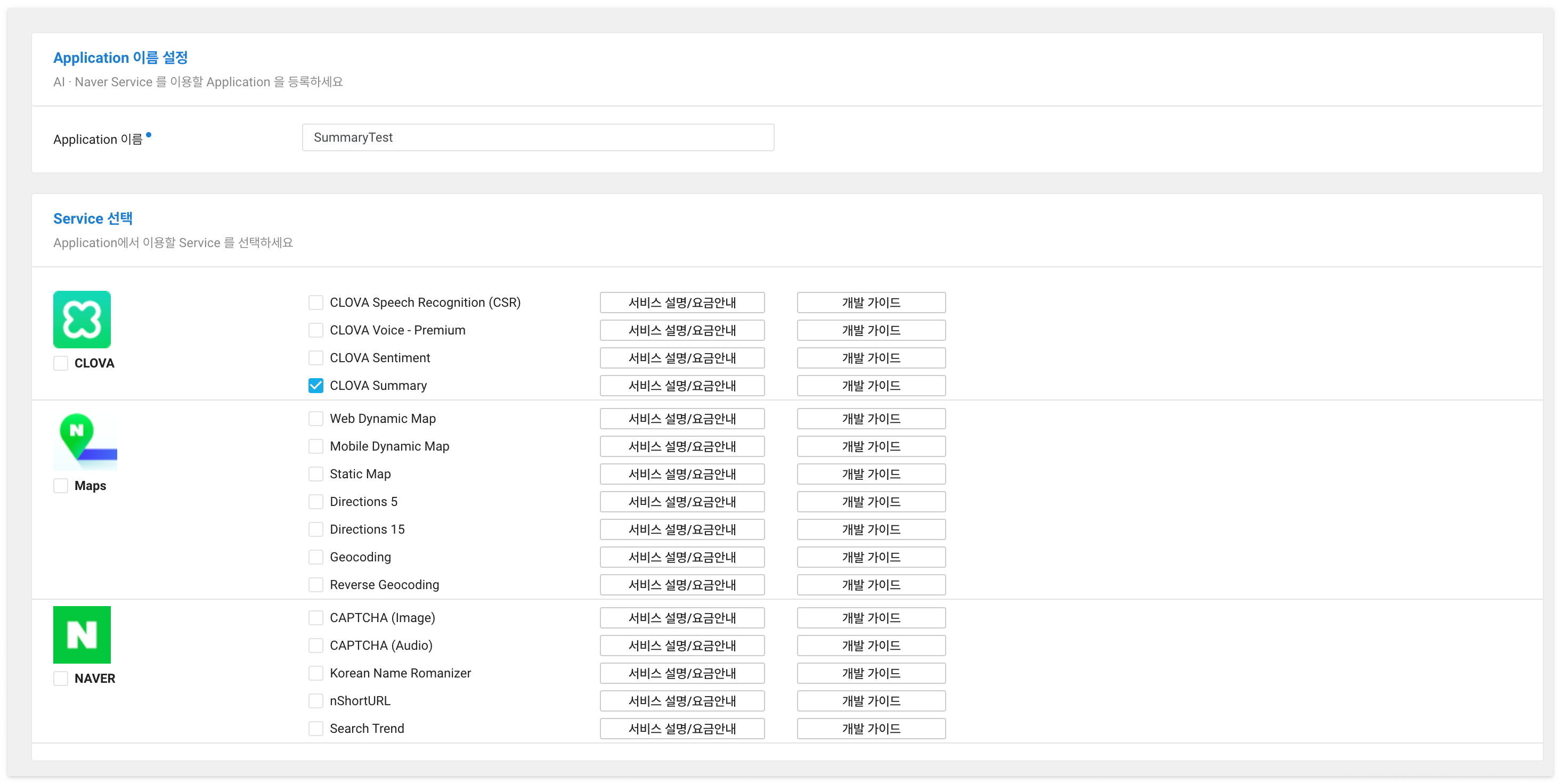
Task: Tick the NAVER group checkbox
Action: tap(61, 678)
